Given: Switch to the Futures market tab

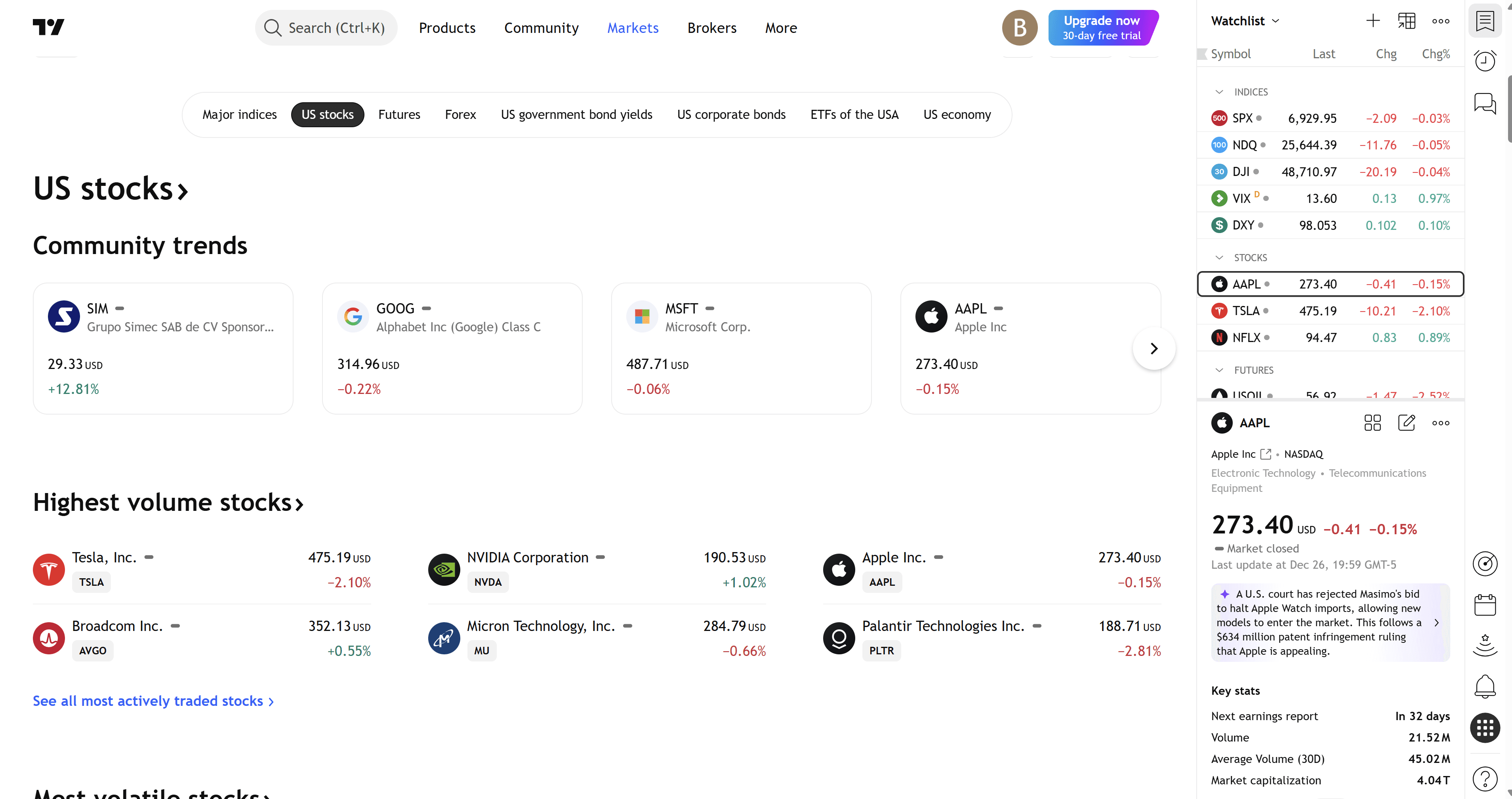Looking at the screenshot, I should (x=399, y=115).
